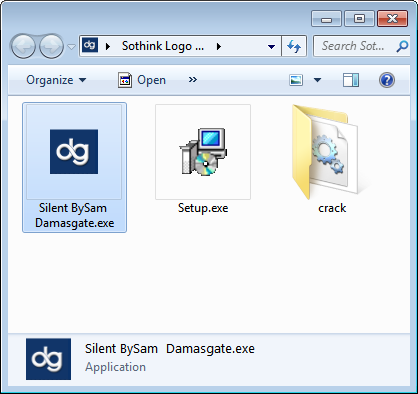Select the Setup.exe installer icon
418x394 pixels.
[x=203, y=152]
